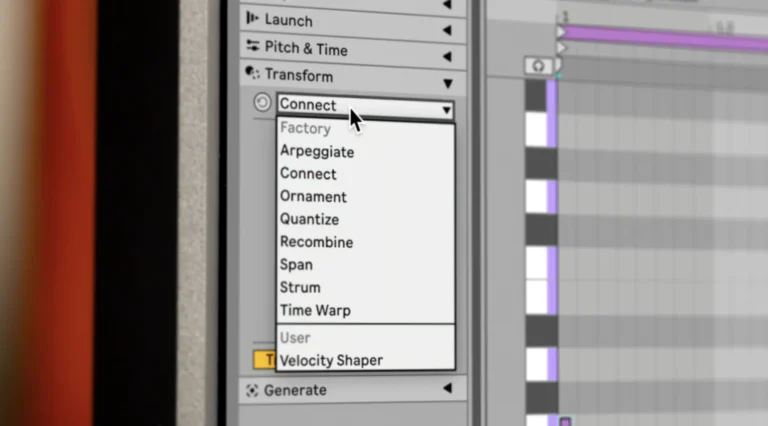Click the Pitch & Time section title
The width and height of the screenshot is (768, 426).
point(306,49)
